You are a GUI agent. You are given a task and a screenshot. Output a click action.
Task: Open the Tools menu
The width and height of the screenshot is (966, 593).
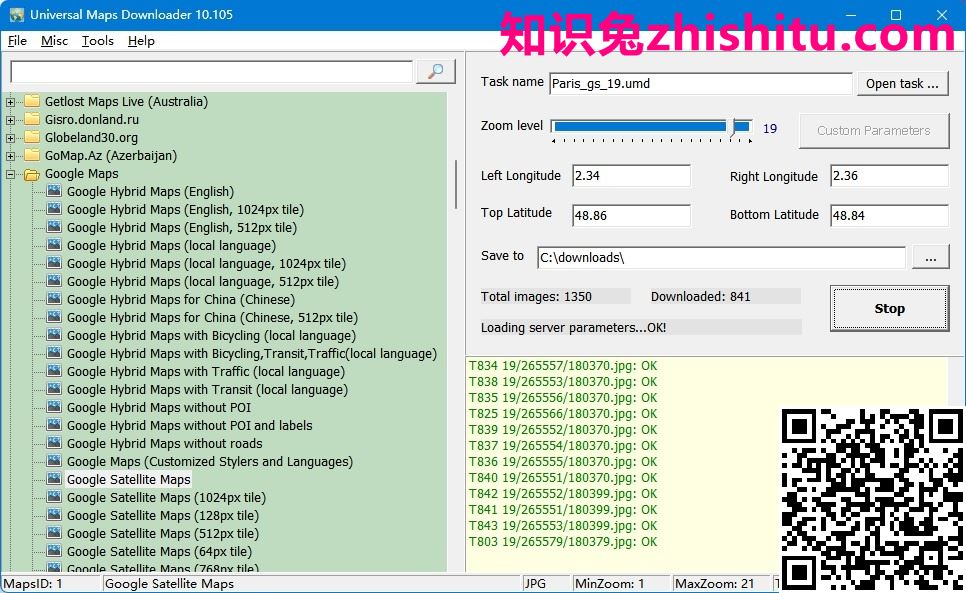98,41
